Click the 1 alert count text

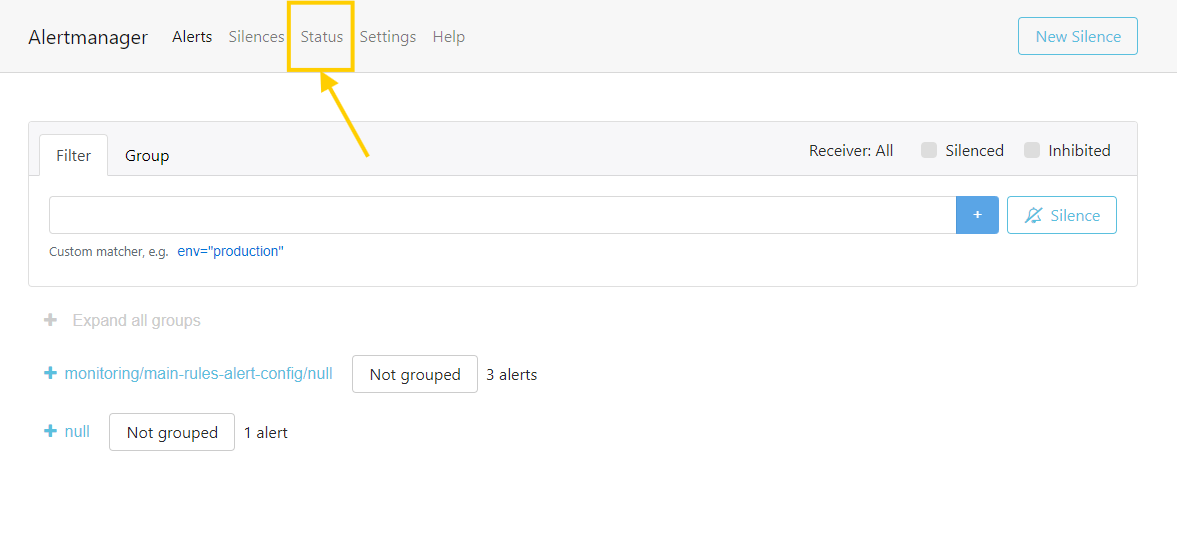(x=266, y=432)
